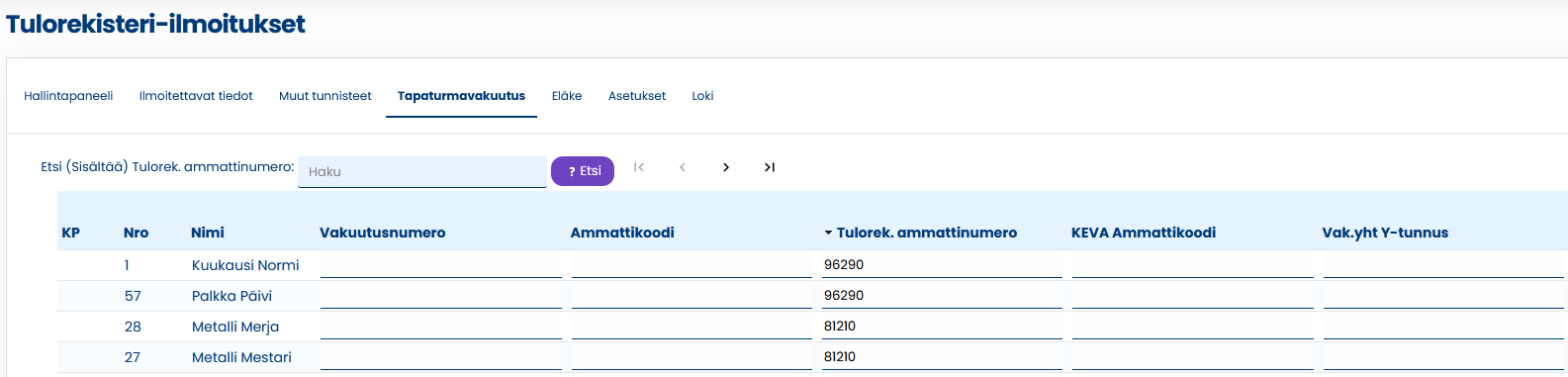Edit Ammattikoodi field for Palkka Päivi

(692, 296)
